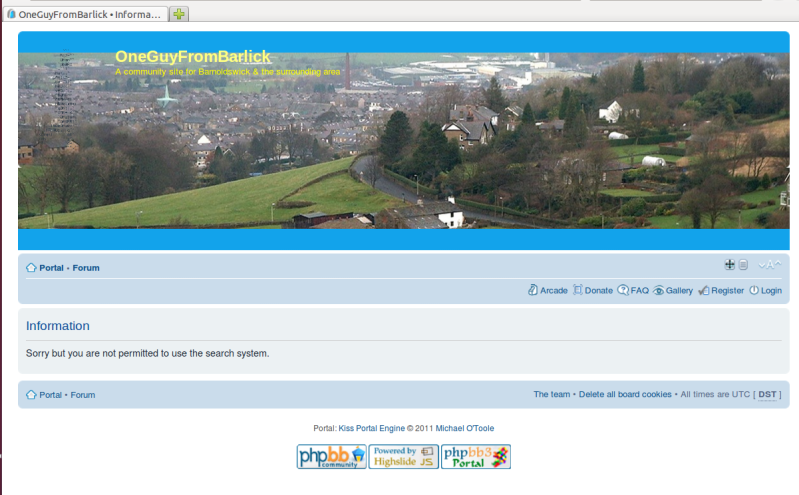
Task: Change font size with the A control
Action: point(769,265)
